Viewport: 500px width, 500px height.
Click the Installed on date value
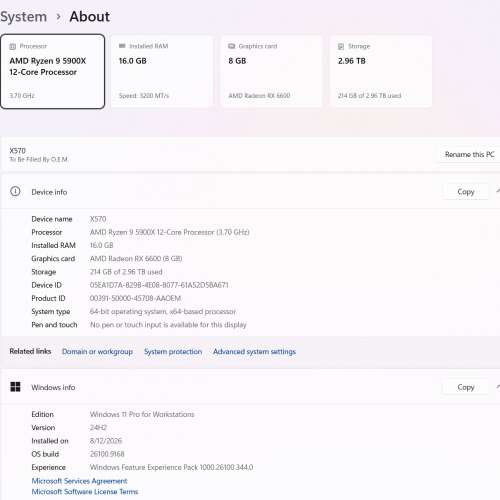tap(106, 441)
